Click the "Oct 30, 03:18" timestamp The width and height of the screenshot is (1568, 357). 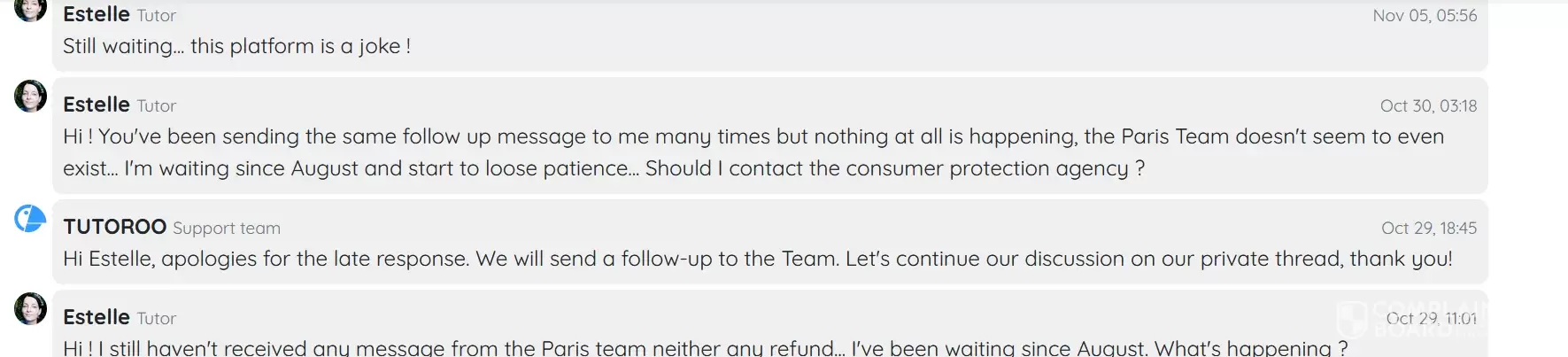pos(1428,106)
